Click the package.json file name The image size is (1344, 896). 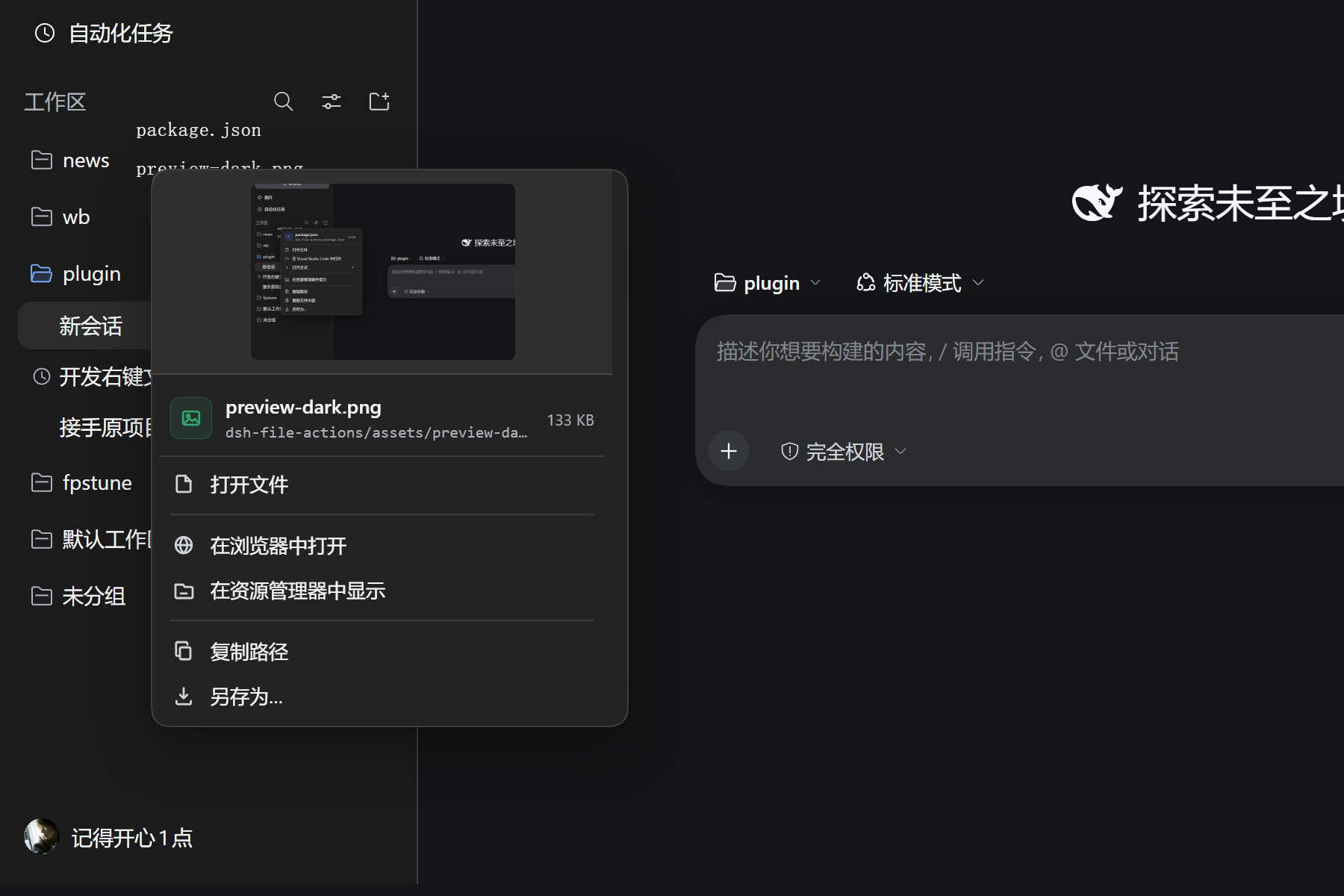pos(199,130)
